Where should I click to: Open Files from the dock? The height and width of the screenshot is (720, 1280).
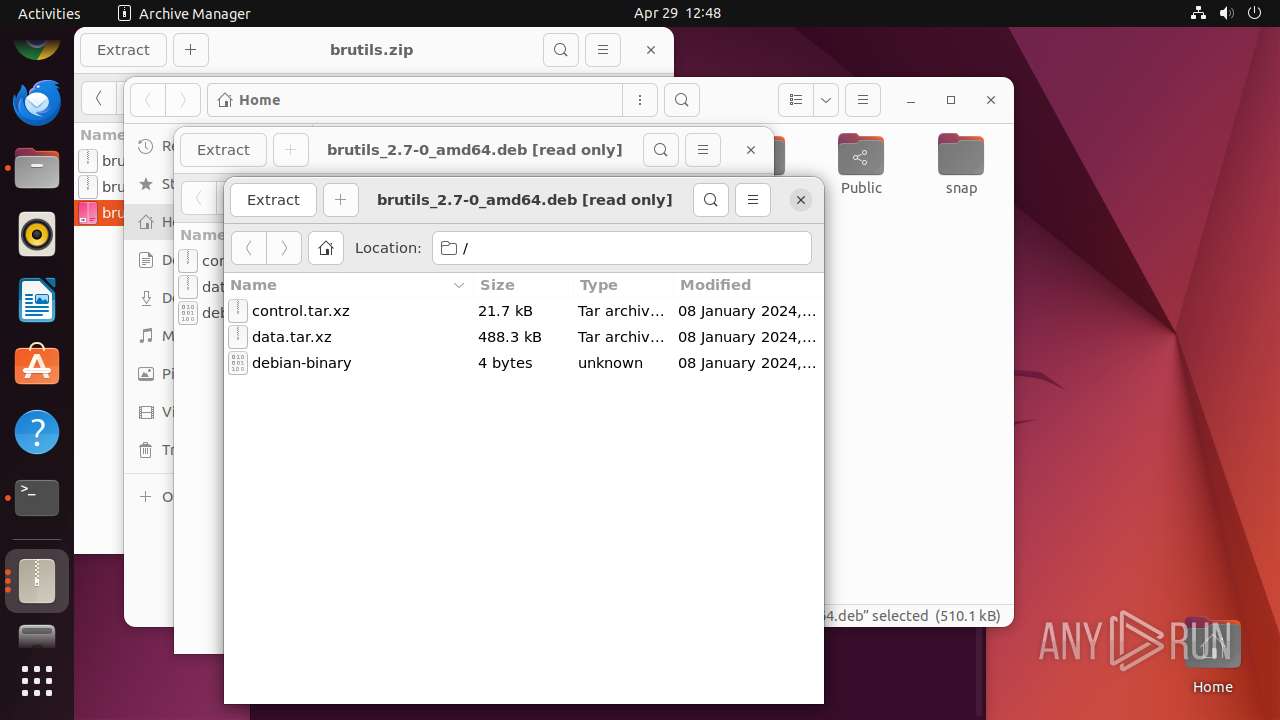point(37,168)
